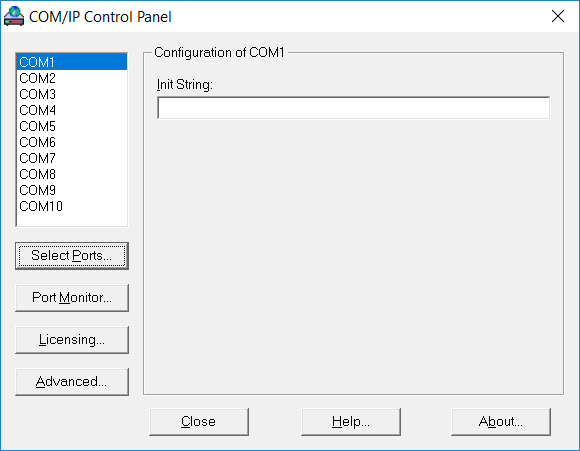Select COM1 in the port list
The width and height of the screenshot is (580, 451).
[72, 62]
